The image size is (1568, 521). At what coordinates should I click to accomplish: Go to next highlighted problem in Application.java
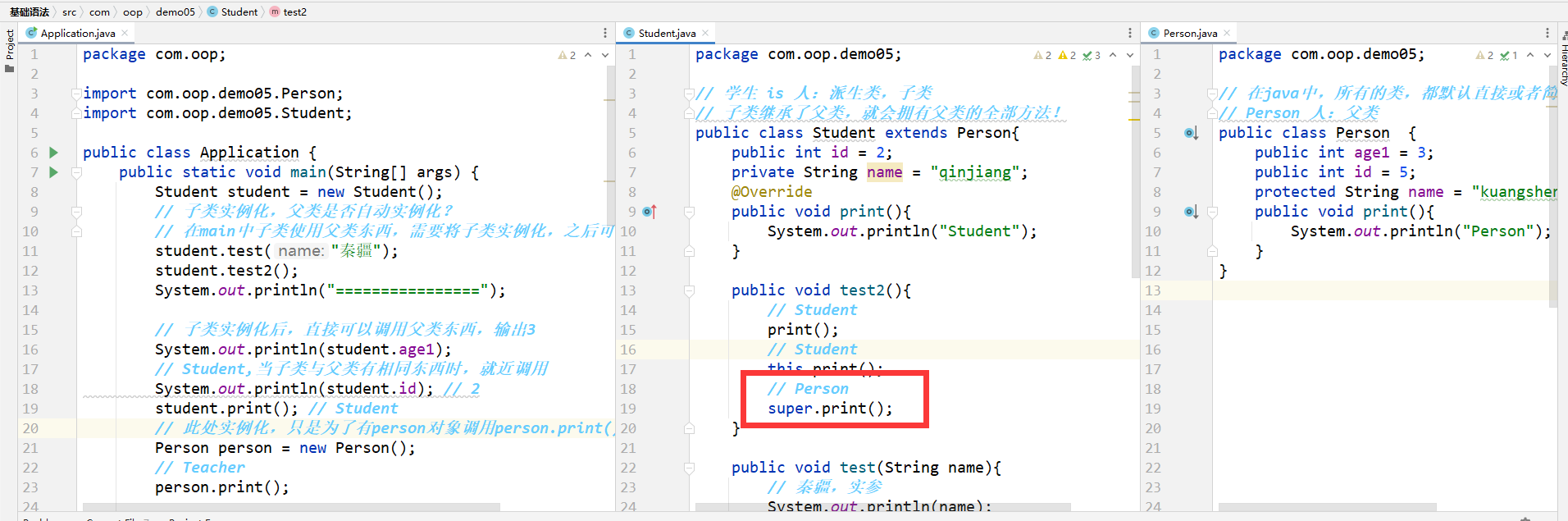(x=605, y=55)
